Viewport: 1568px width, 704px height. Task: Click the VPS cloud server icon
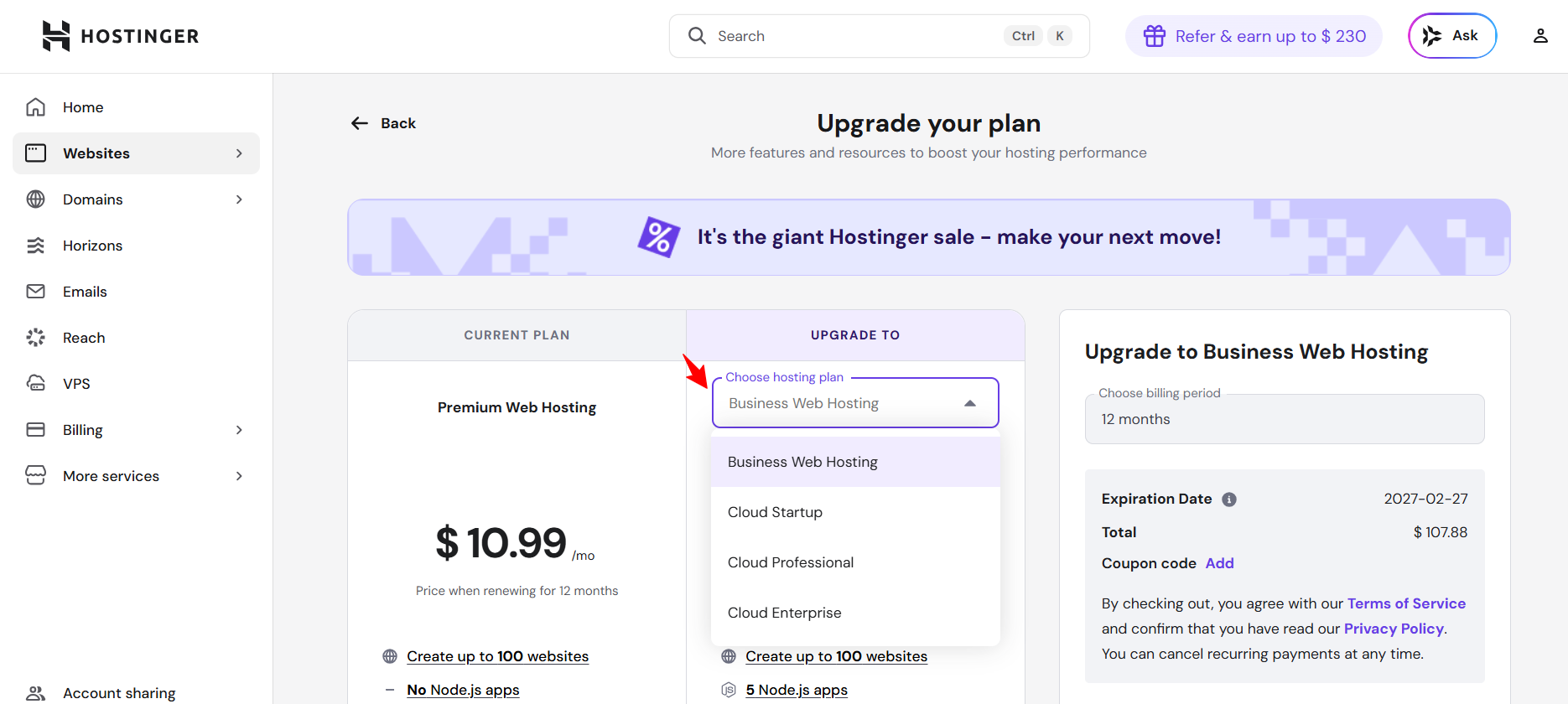coord(35,384)
